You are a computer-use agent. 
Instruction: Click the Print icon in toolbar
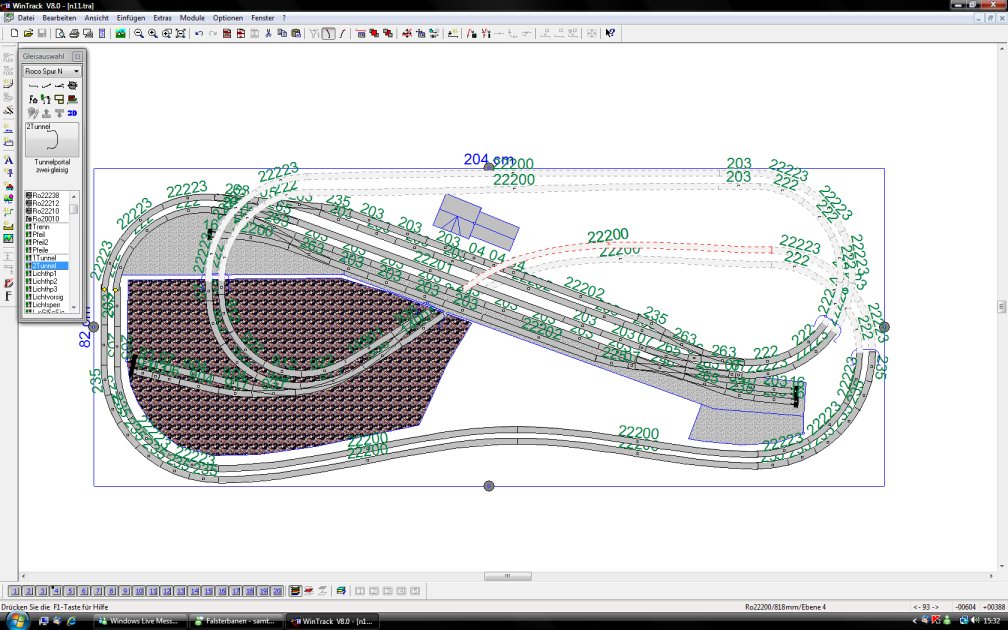point(74,33)
